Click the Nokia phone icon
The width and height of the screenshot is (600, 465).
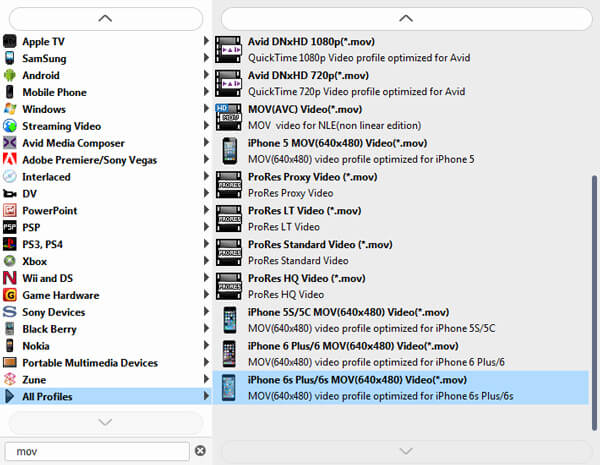10,346
